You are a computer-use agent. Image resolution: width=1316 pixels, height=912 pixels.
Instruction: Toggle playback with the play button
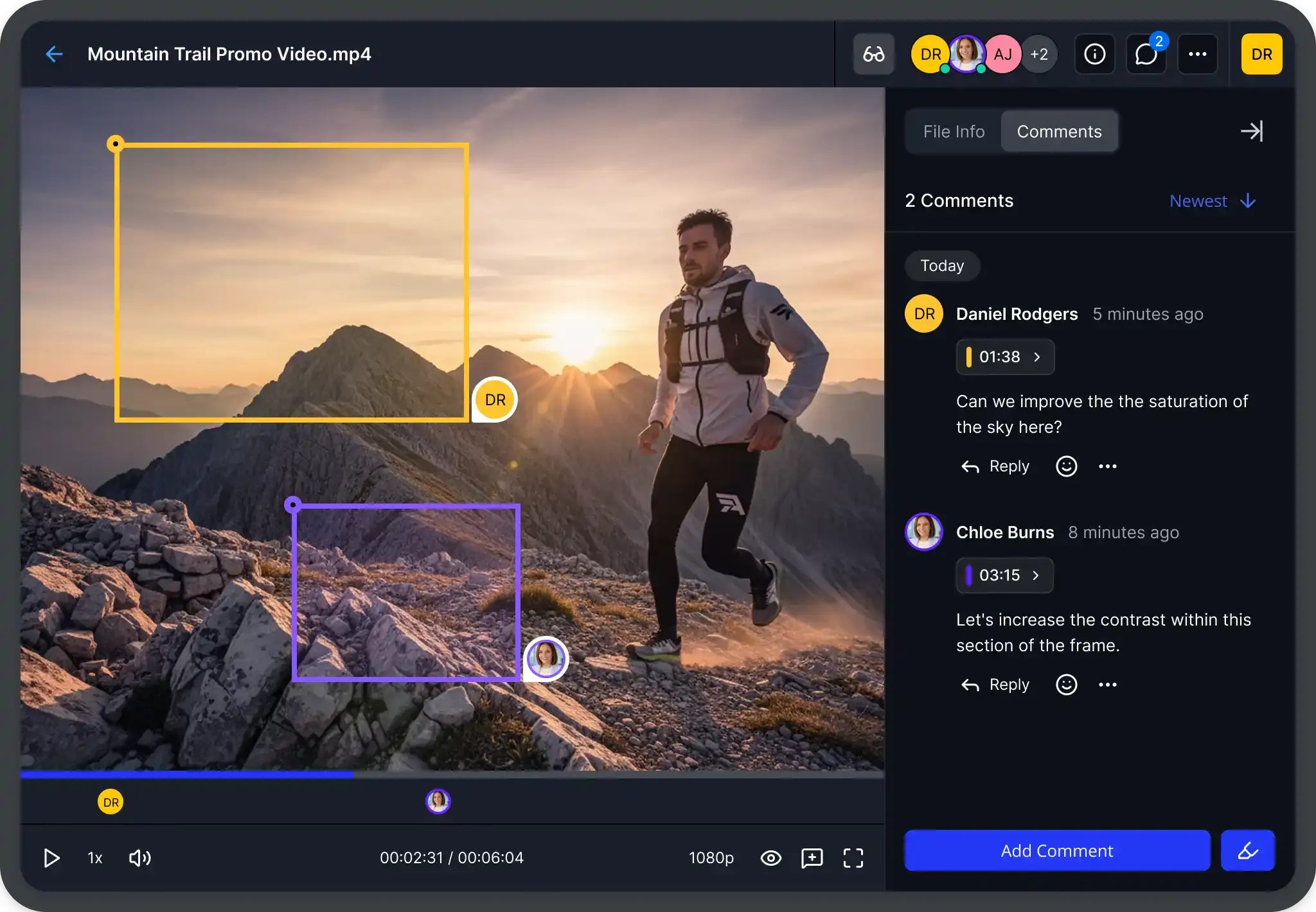[51, 857]
